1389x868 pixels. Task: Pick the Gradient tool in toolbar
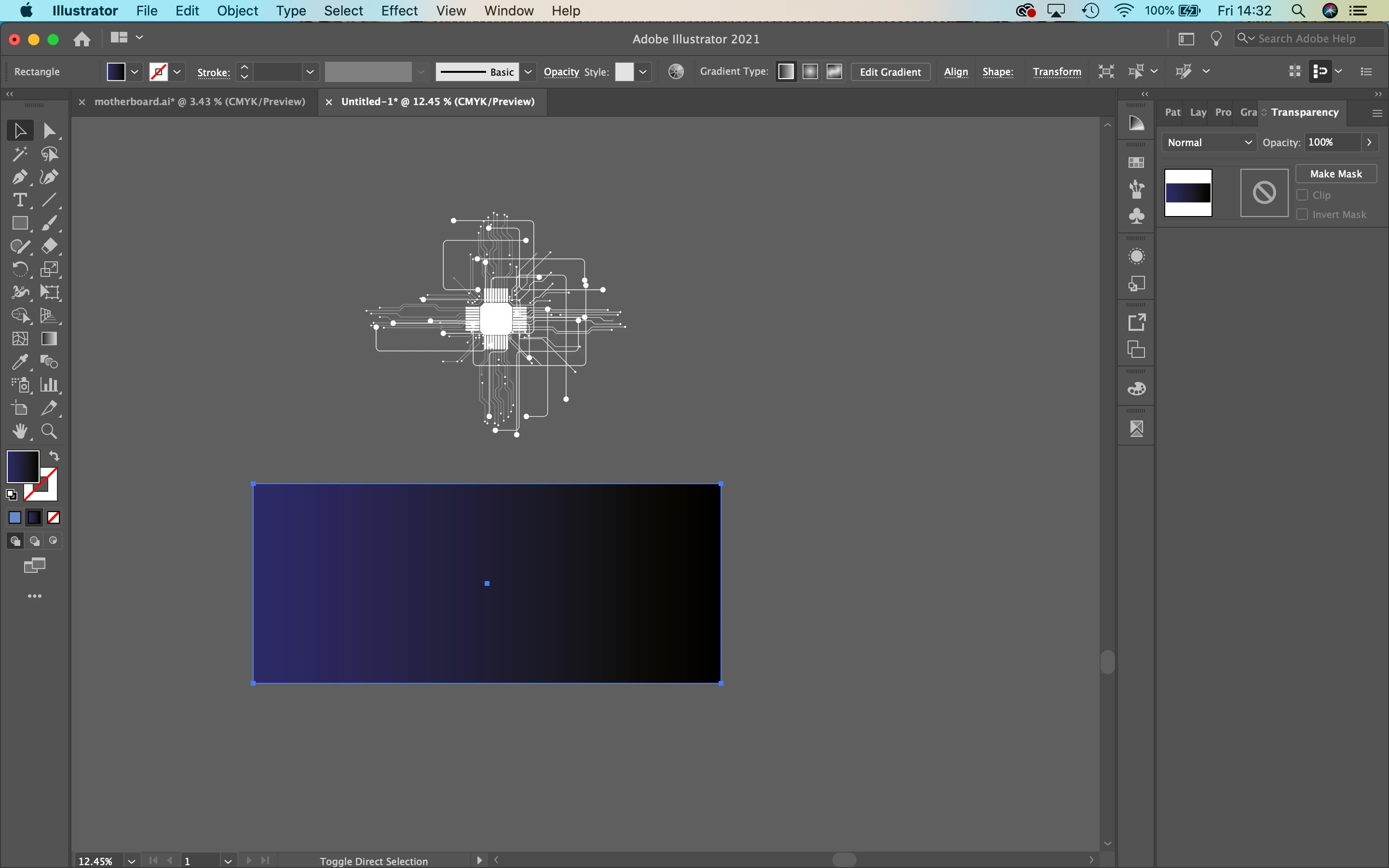[49, 339]
